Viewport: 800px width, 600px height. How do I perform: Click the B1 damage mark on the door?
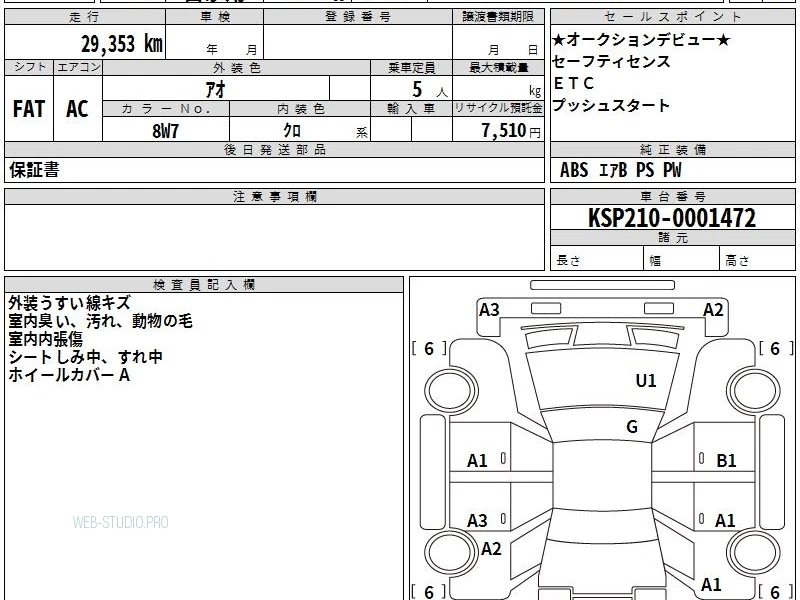pos(726,461)
